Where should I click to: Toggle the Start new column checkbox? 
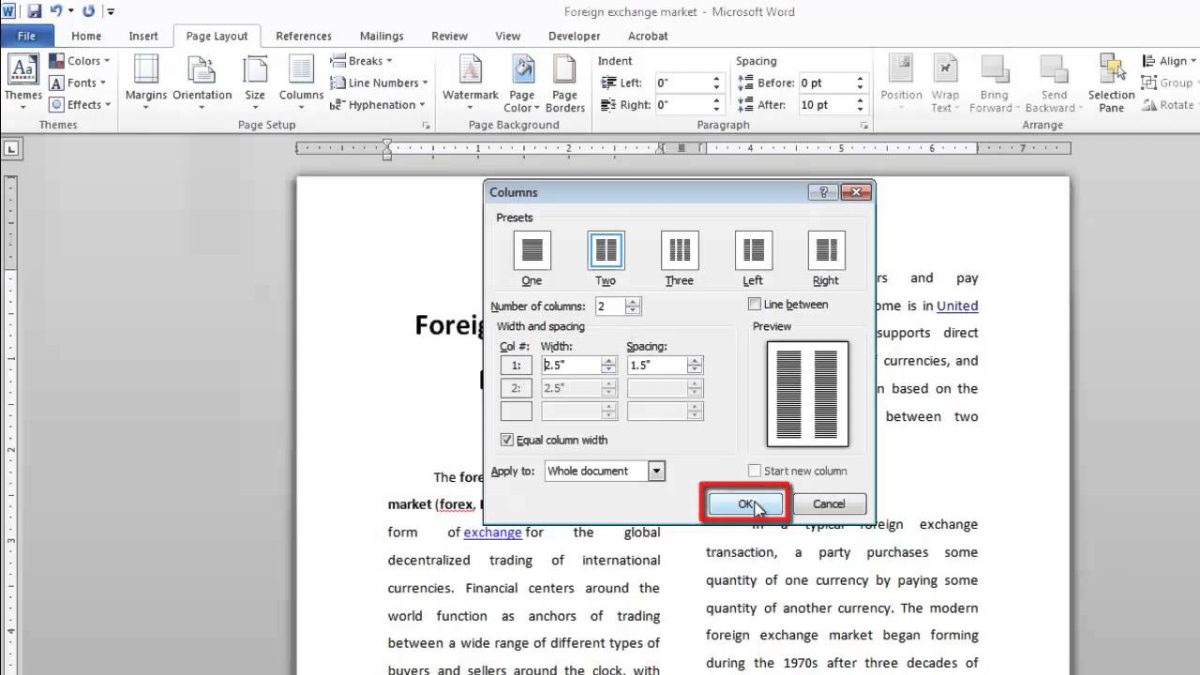tap(755, 470)
